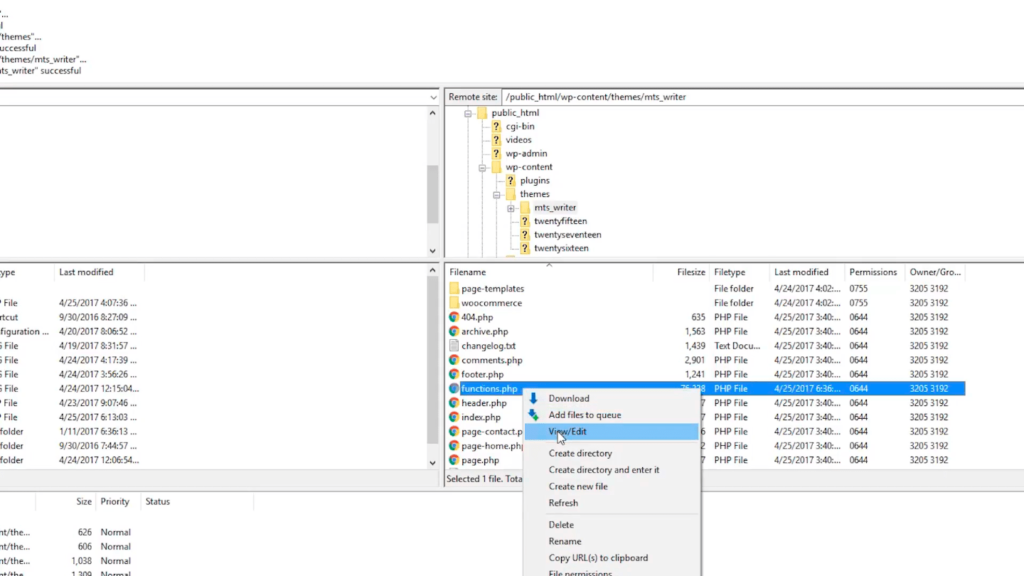This screenshot has width=1024, height=576.
Task: Sort remote files by Permissions column header
Action: 872,272
